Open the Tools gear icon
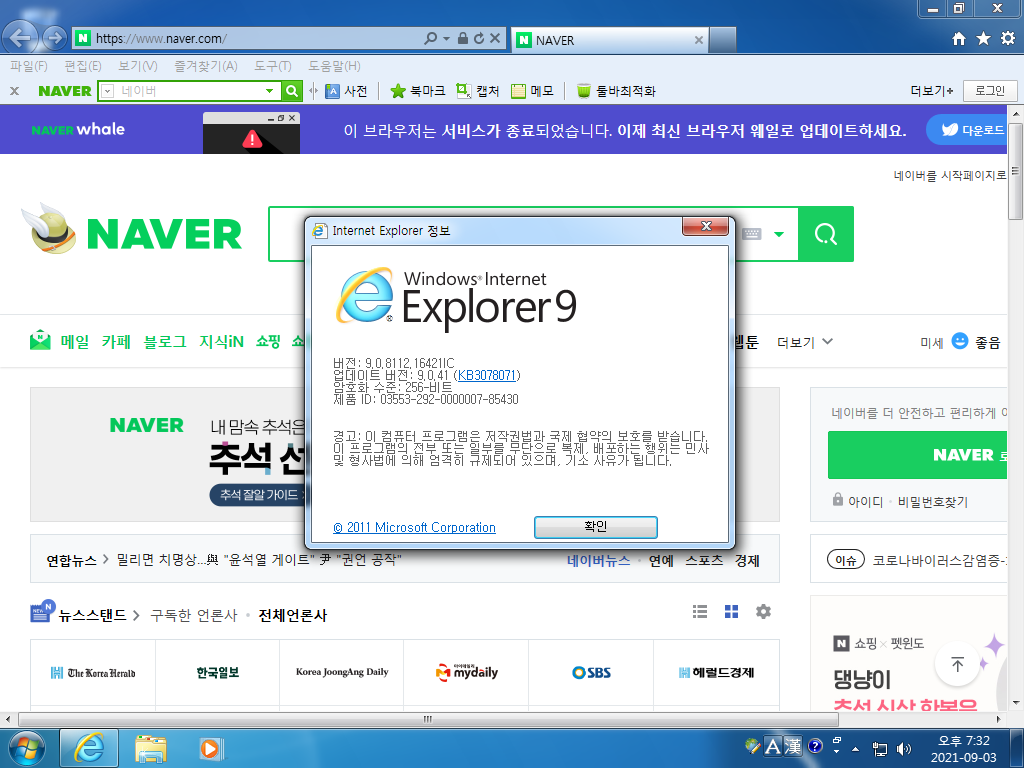 1008,39
